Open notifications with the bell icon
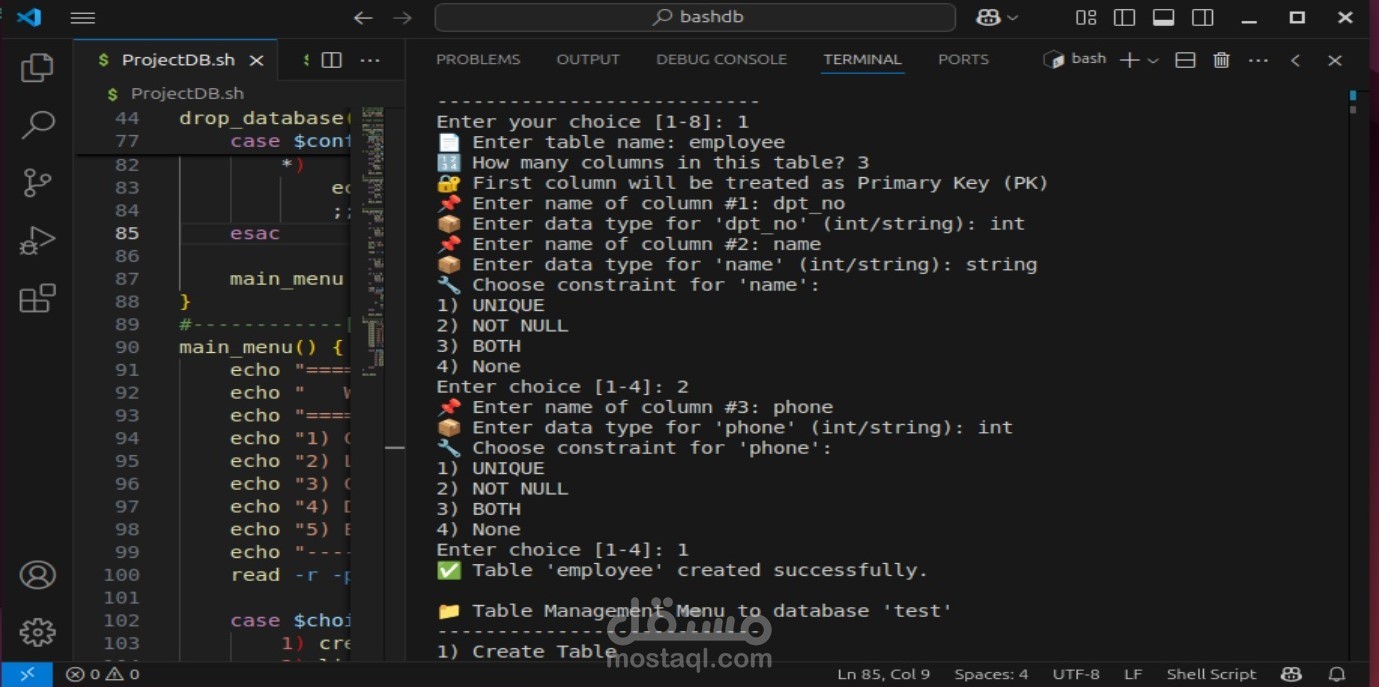The width and height of the screenshot is (1379, 687). coord(1336,674)
